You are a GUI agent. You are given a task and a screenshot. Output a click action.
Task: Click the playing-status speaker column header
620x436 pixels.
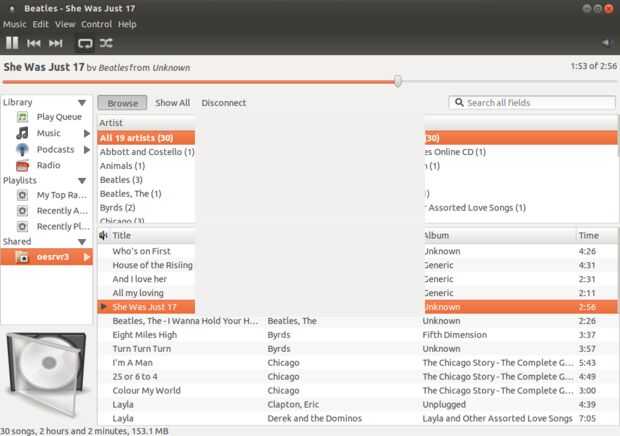click(103, 236)
